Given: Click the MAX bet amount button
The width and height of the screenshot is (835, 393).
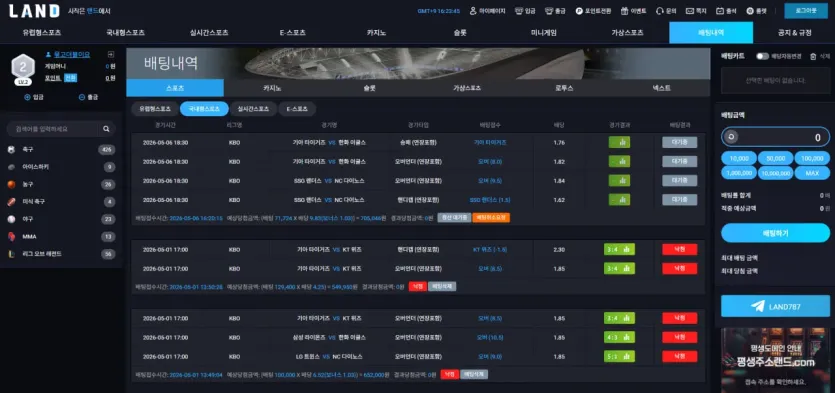Looking at the screenshot, I should tap(812, 173).
